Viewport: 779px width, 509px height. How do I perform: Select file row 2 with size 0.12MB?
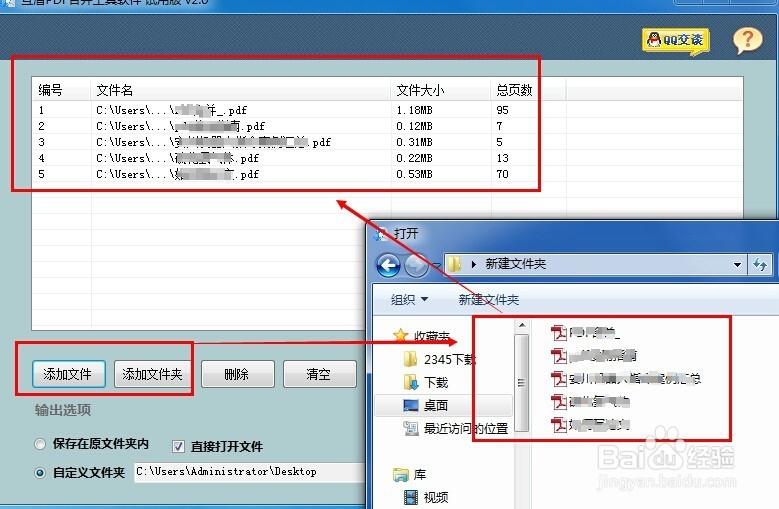tap(388, 126)
